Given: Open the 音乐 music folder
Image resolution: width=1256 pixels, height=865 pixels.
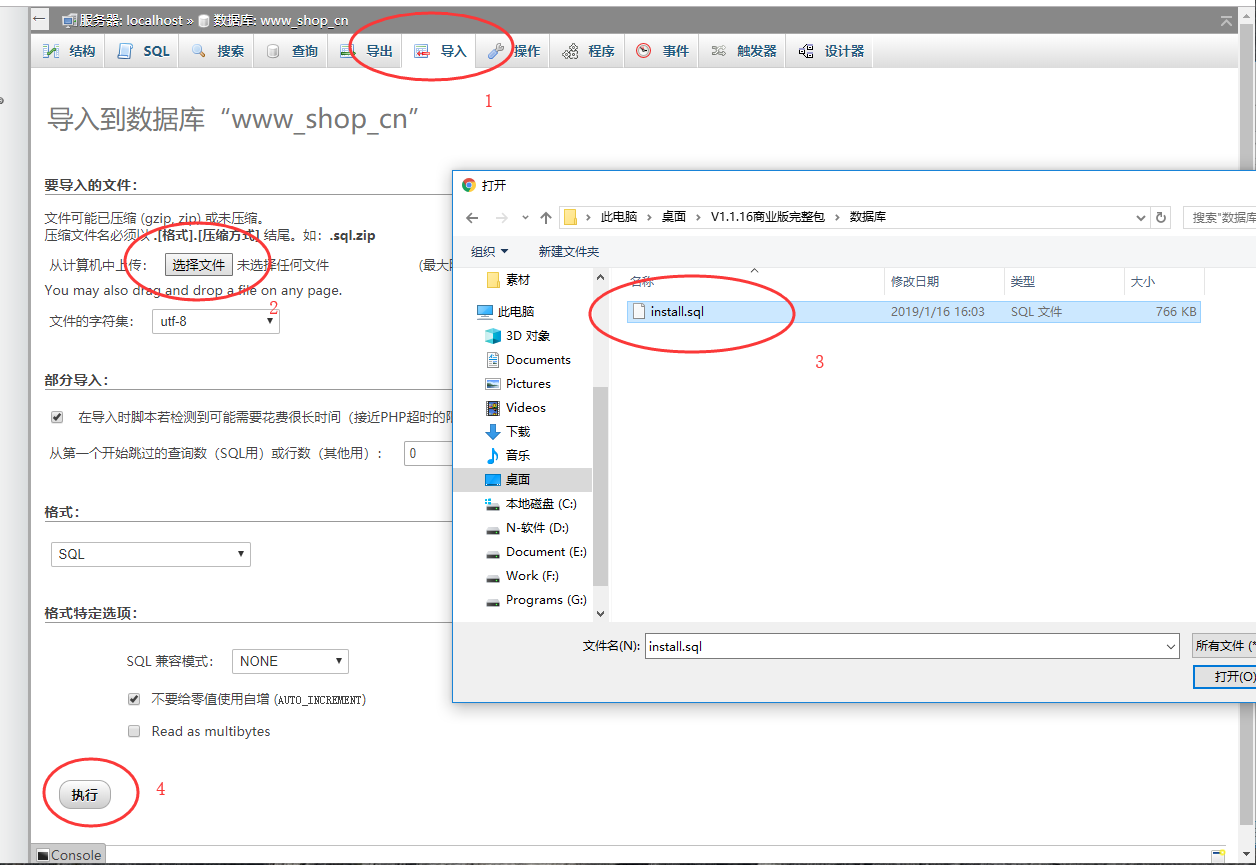Looking at the screenshot, I should [x=517, y=456].
